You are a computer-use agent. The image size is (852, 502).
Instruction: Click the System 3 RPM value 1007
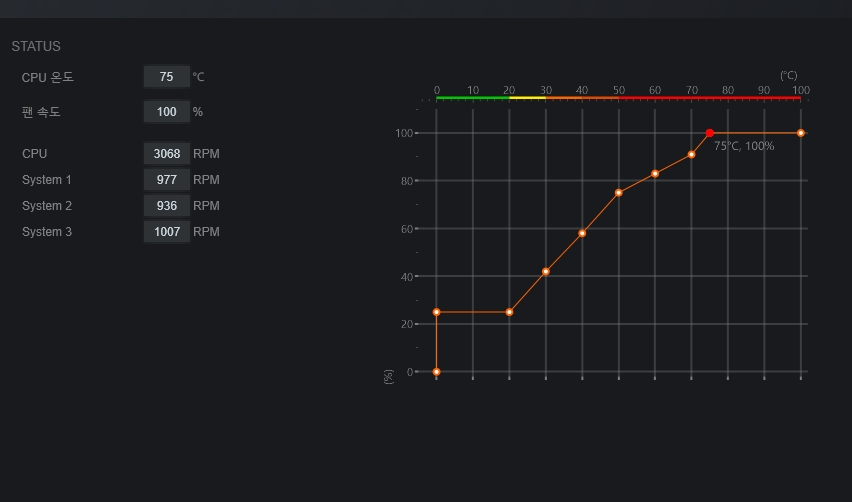pyautogui.click(x=167, y=232)
